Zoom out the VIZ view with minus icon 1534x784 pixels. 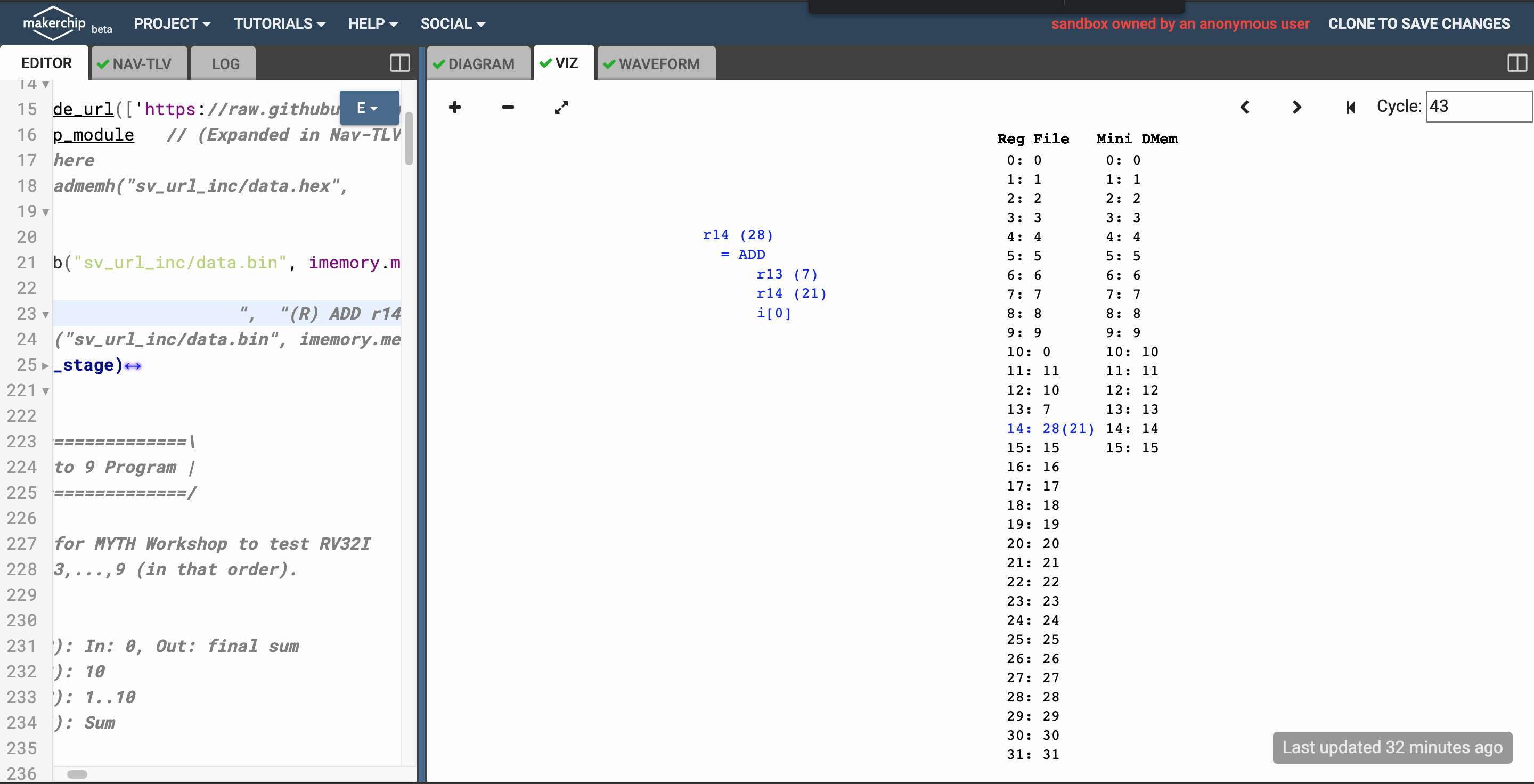[508, 107]
